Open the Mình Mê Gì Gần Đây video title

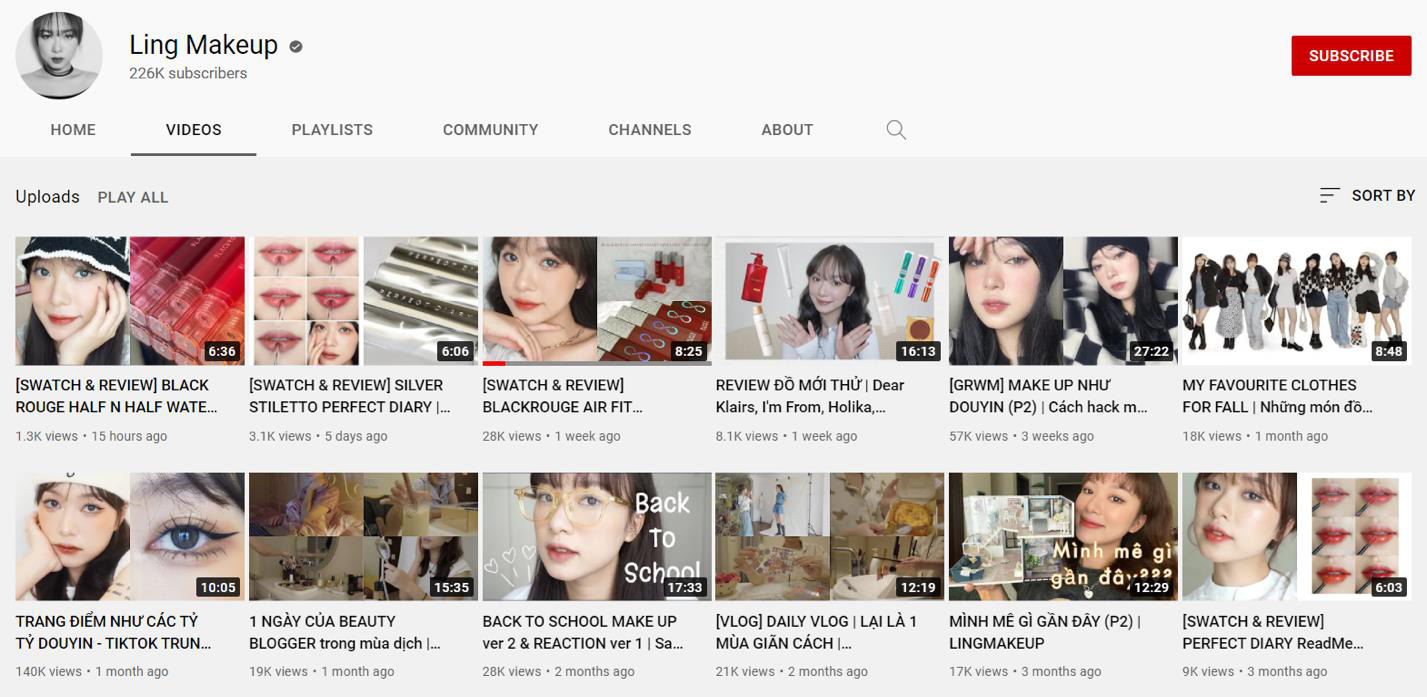pos(1045,632)
